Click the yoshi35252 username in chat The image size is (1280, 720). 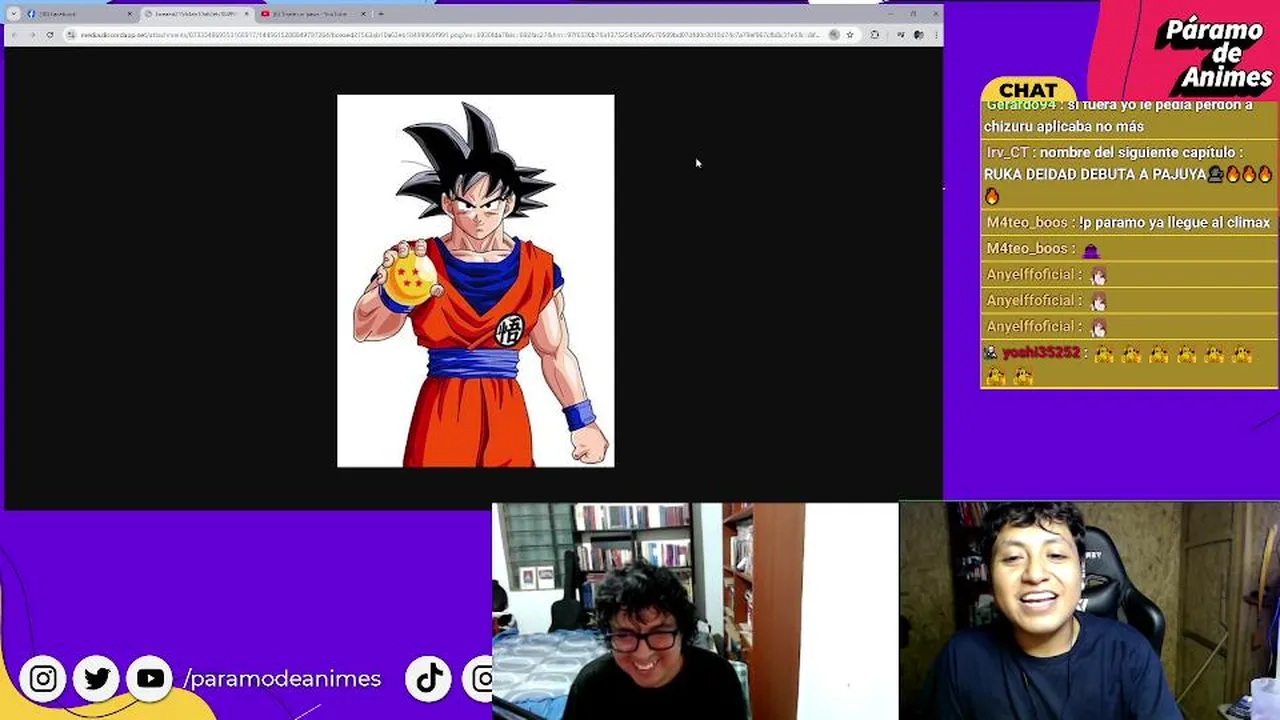click(1041, 352)
